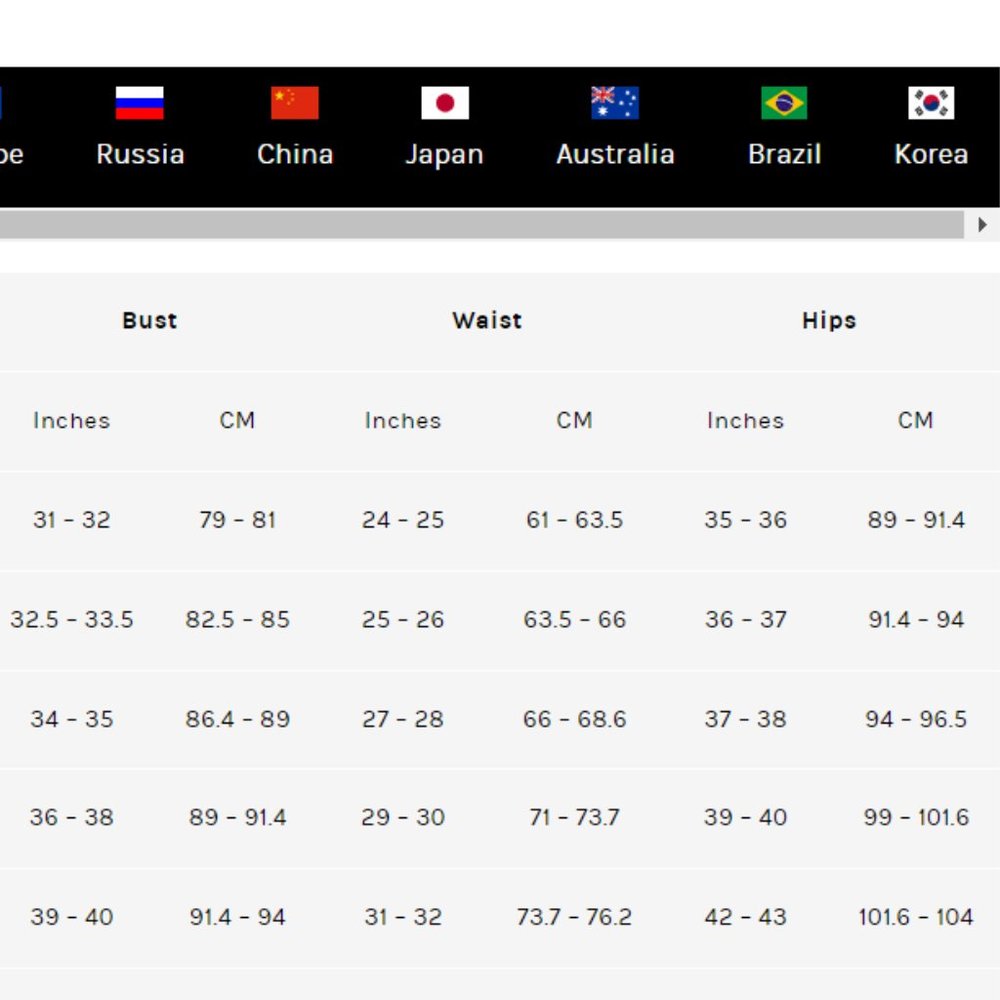This screenshot has height=1000, width=1000.
Task: Switch to the Russia size tab label
Action: [x=140, y=154]
